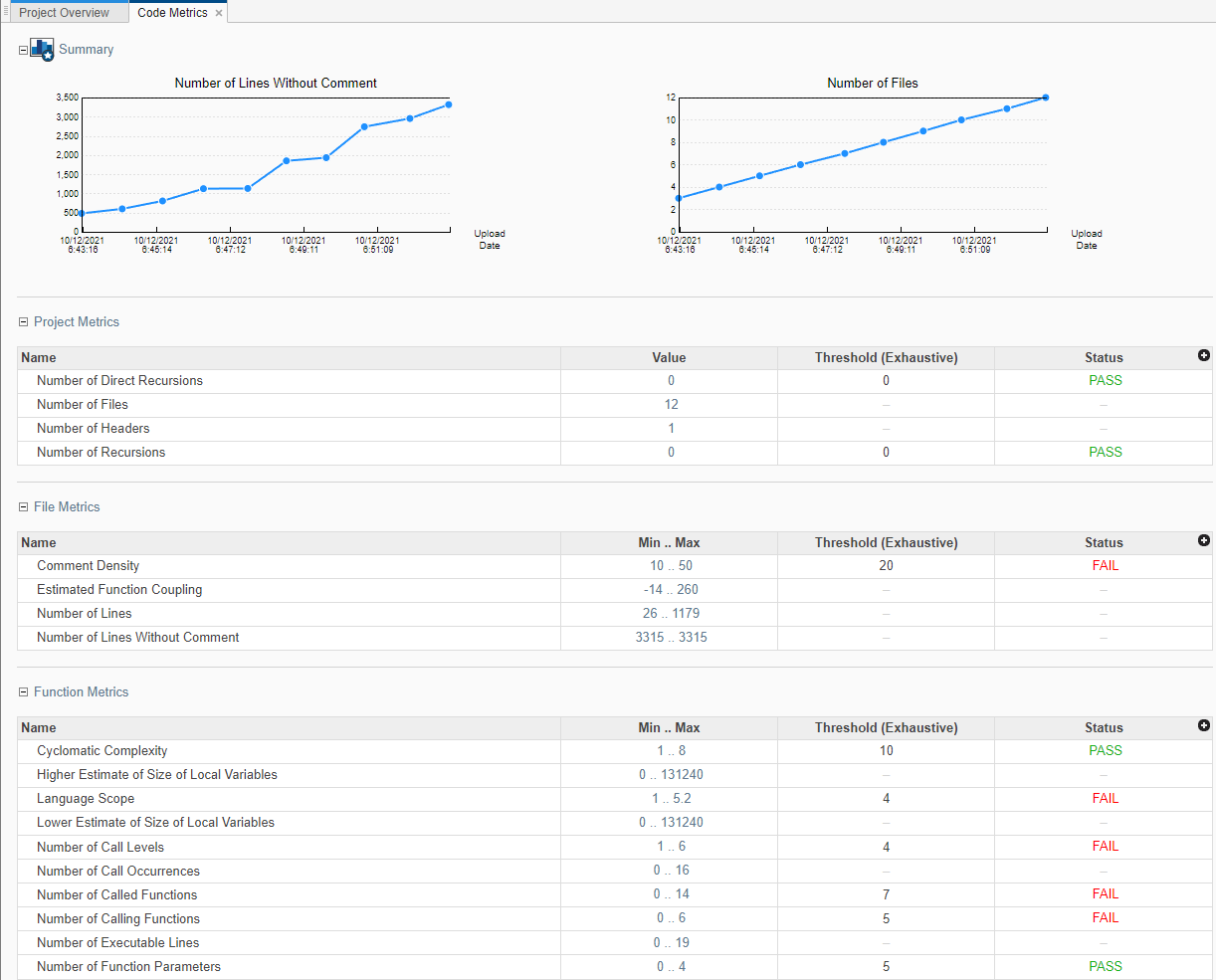Screen dimensions: 1216x980
Task: Click the last data point in Number of Files chart
Action: click(1045, 98)
